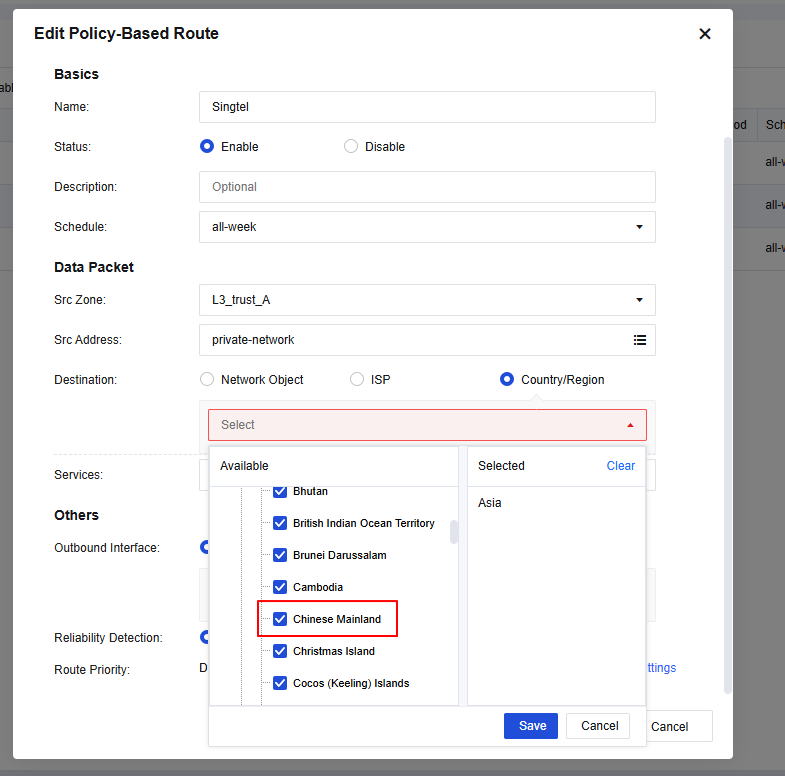Screen dimensions: 785x776
Task: Choose Network Object as destination type
Action: [x=207, y=380]
